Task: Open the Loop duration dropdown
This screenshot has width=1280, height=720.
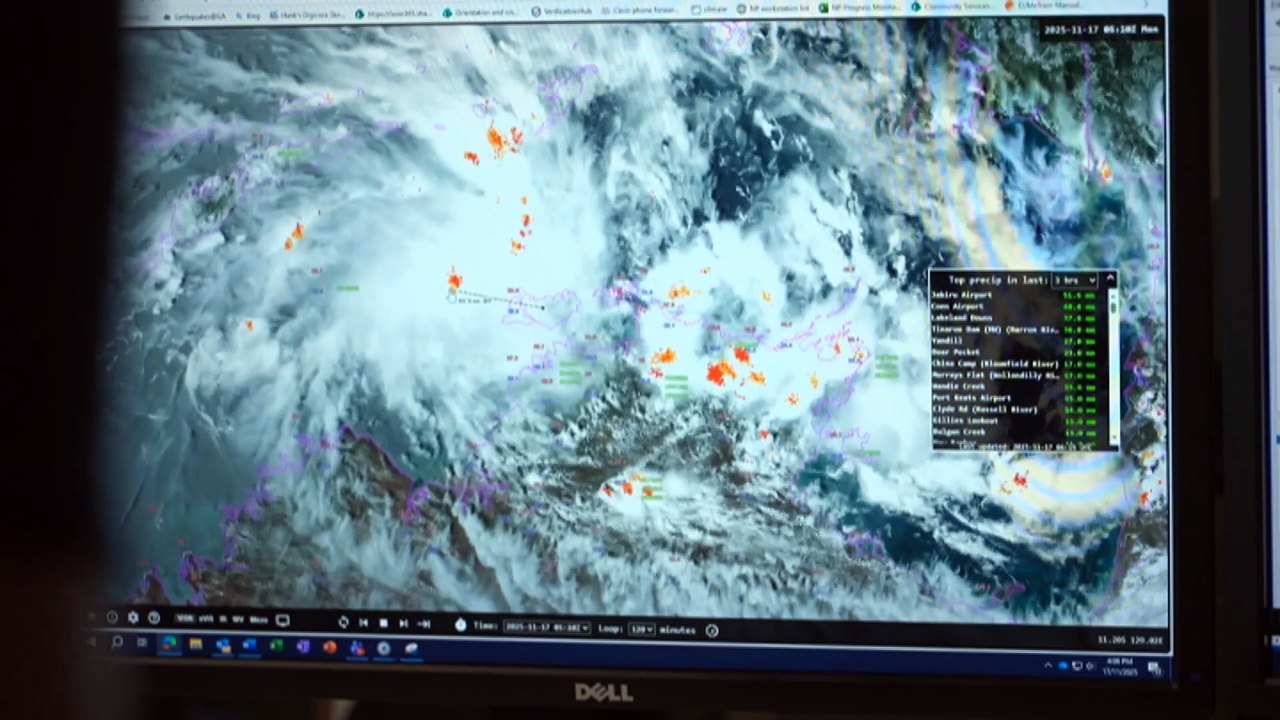Action: [x=642, y=629]
